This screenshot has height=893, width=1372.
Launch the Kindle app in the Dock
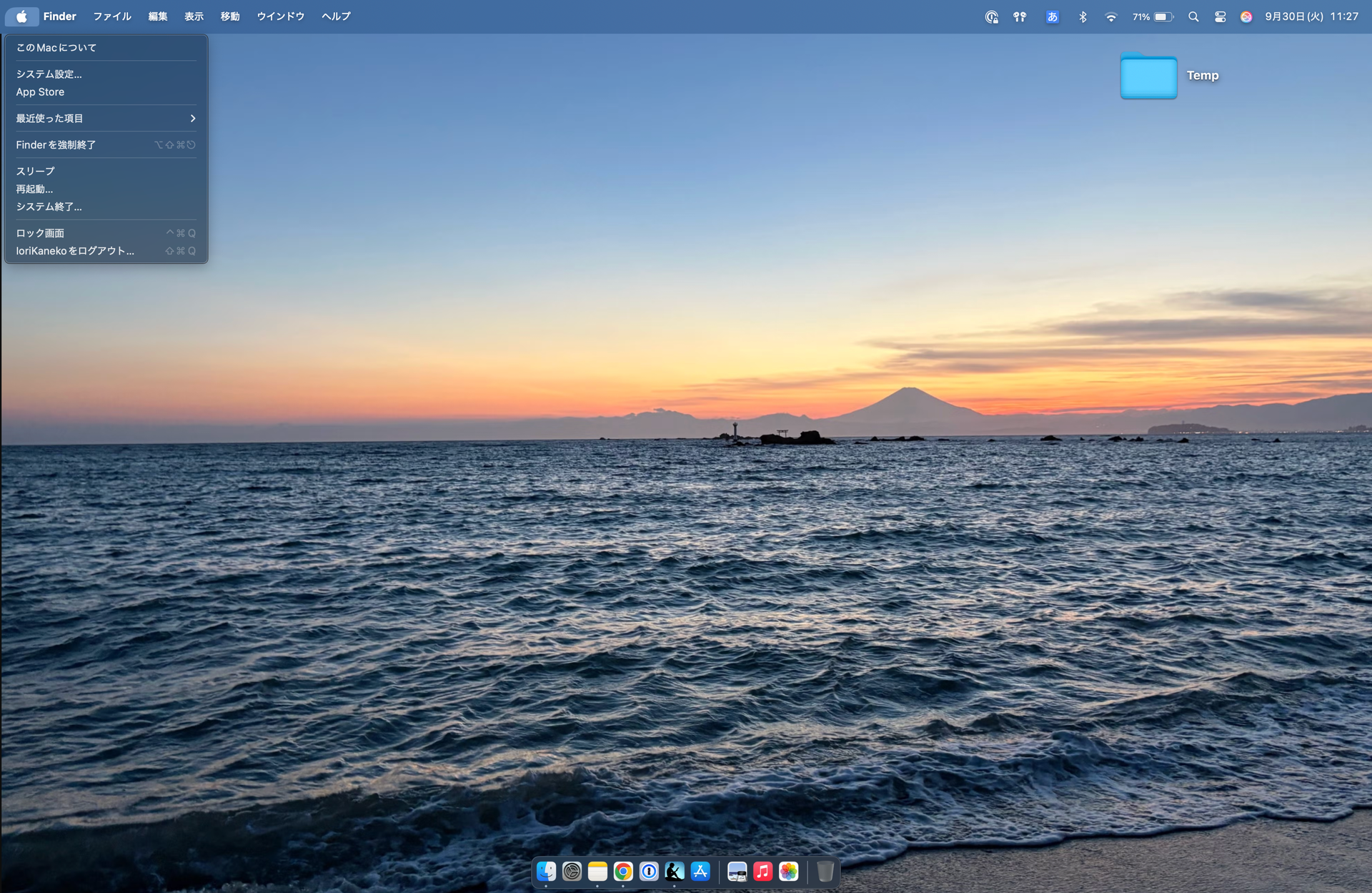(675, 871)
